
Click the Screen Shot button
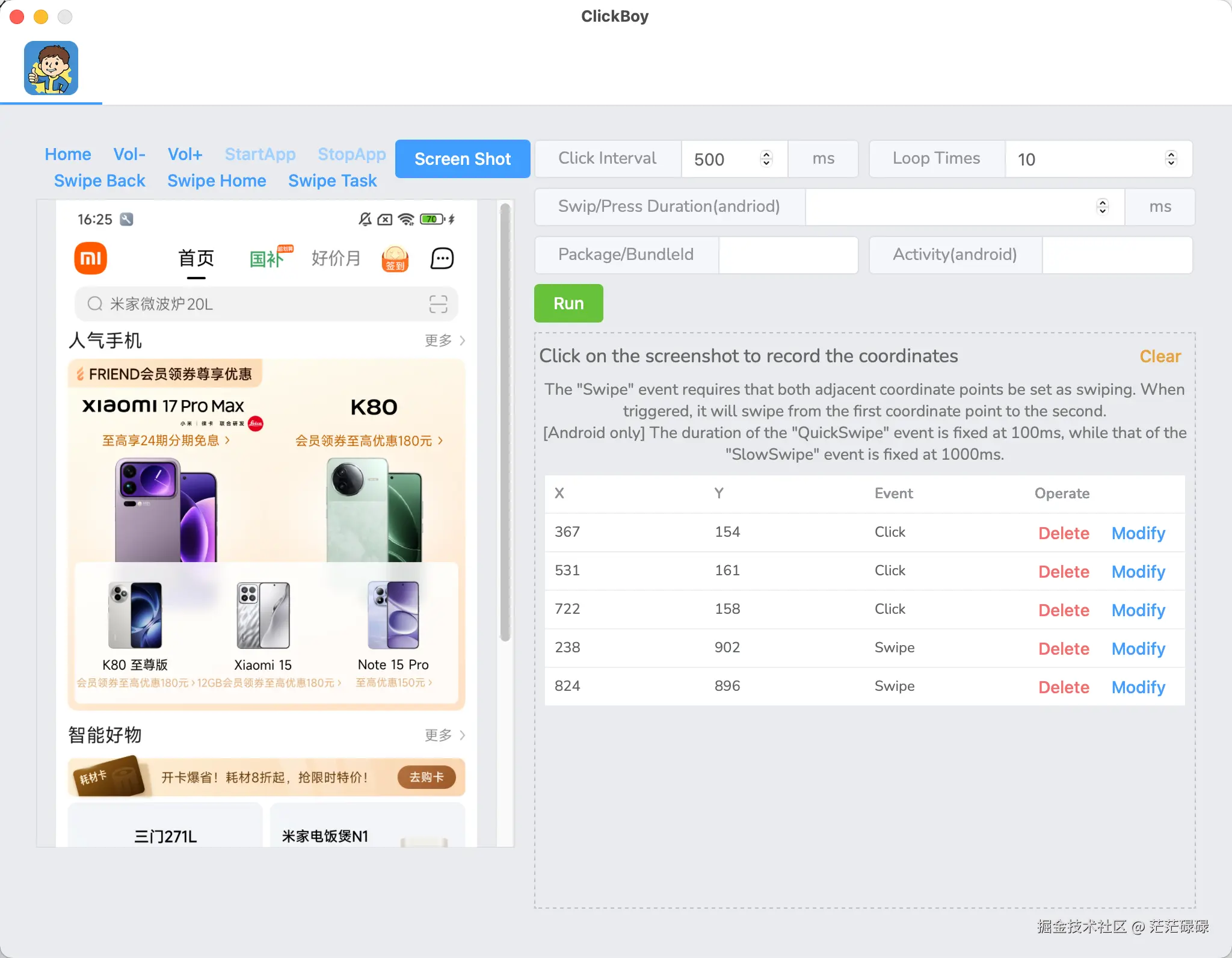click(x=462, y=159)
